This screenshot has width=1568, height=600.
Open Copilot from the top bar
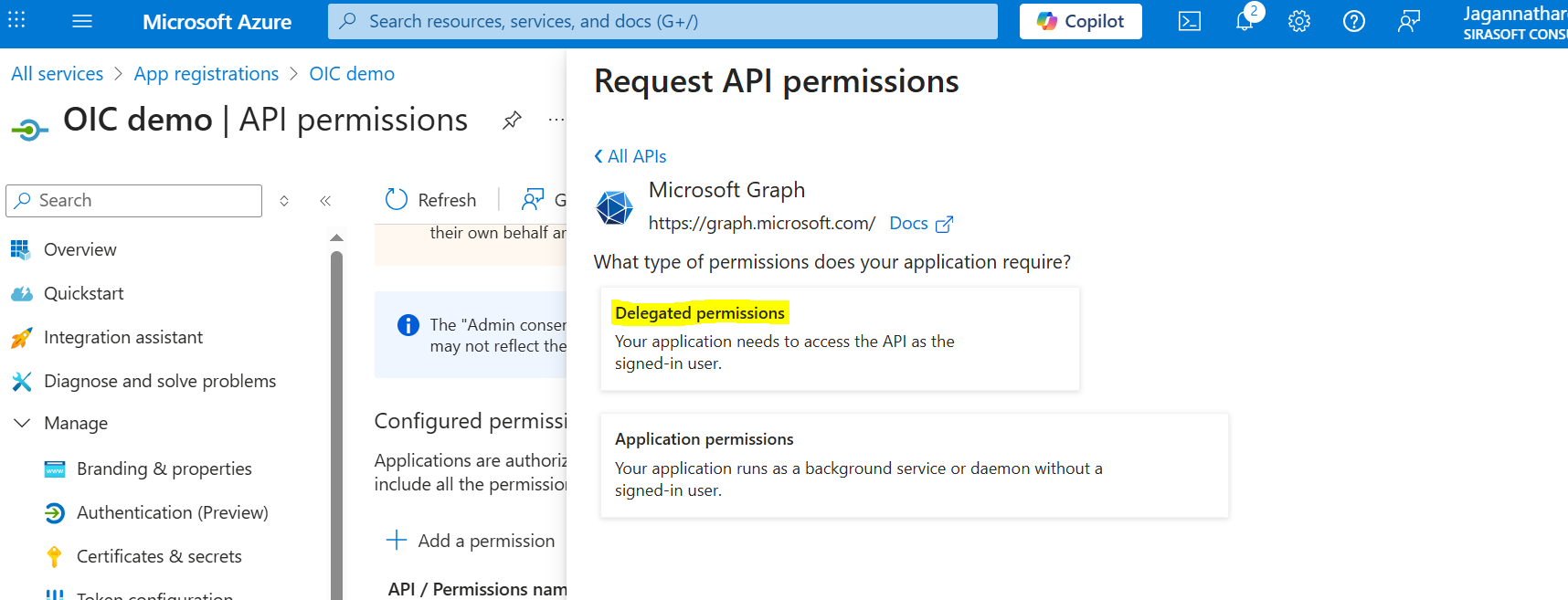point(1080,21)
